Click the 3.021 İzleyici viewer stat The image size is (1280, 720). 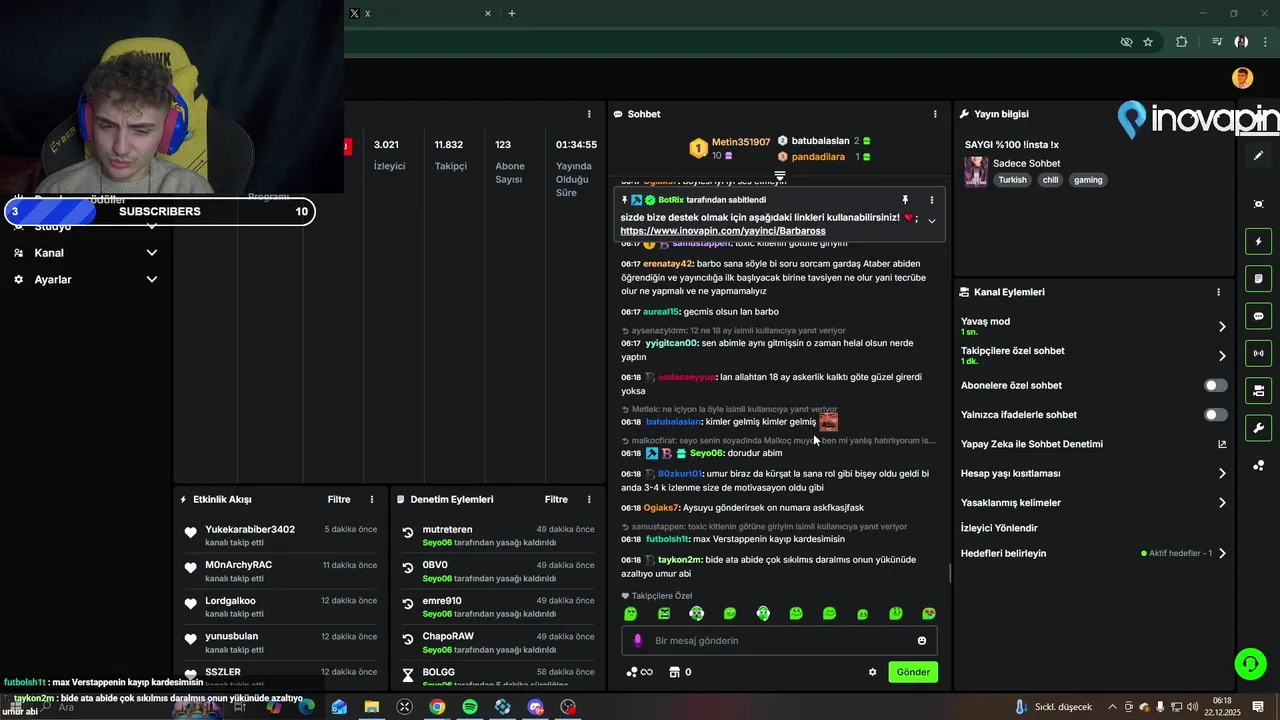389,155
